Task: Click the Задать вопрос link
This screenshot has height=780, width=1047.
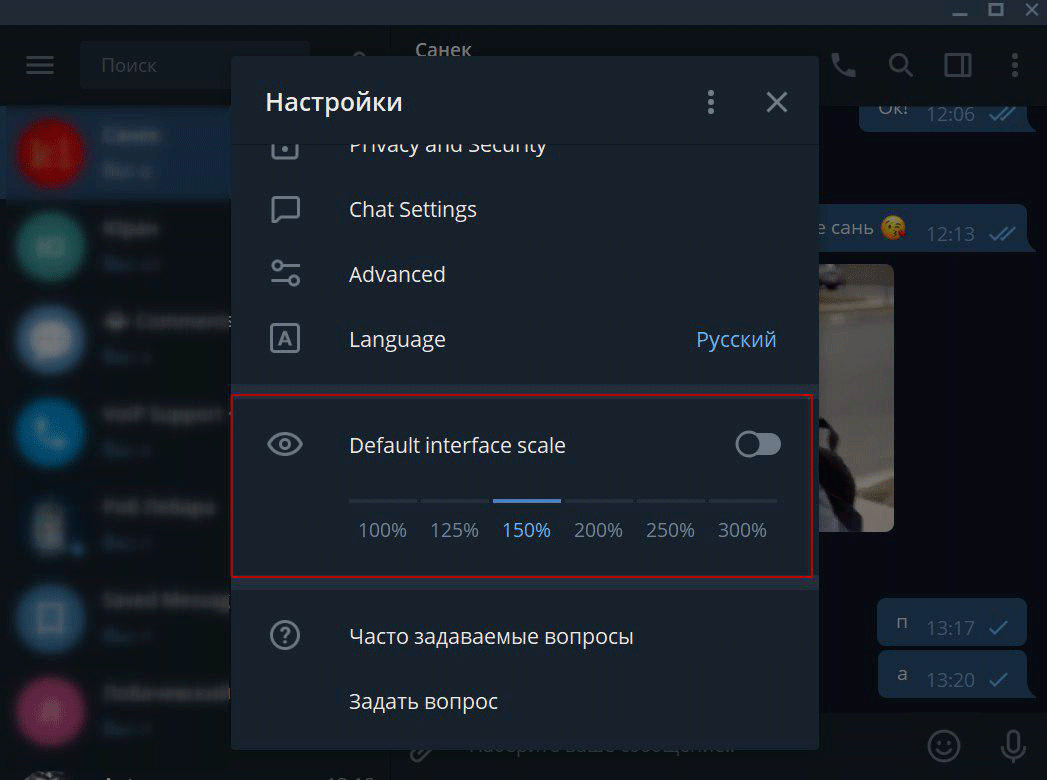Action: point(423,702)
